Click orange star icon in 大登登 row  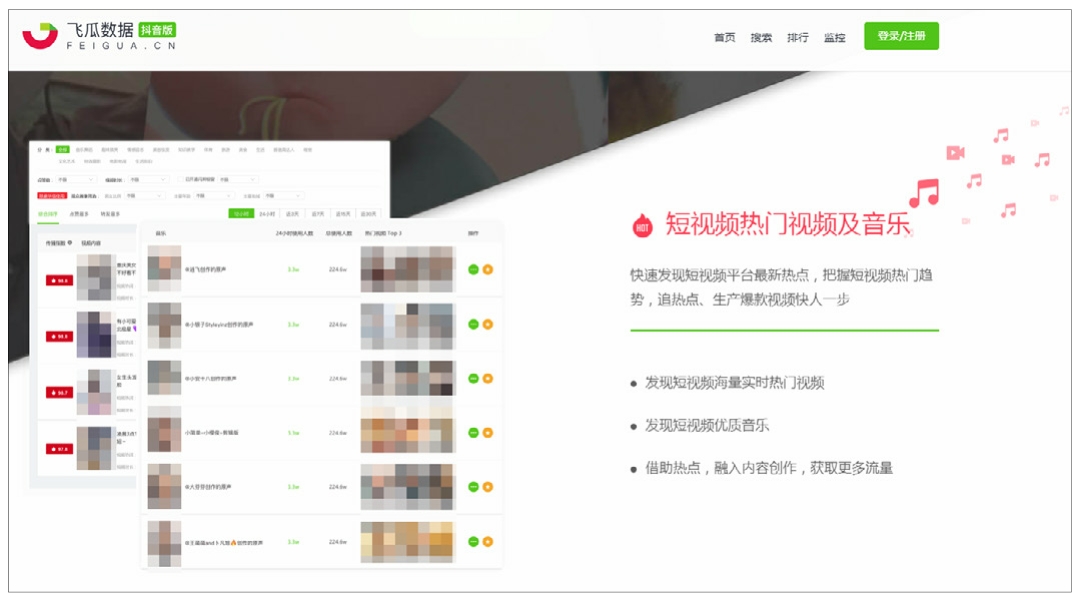pos(488,487)
